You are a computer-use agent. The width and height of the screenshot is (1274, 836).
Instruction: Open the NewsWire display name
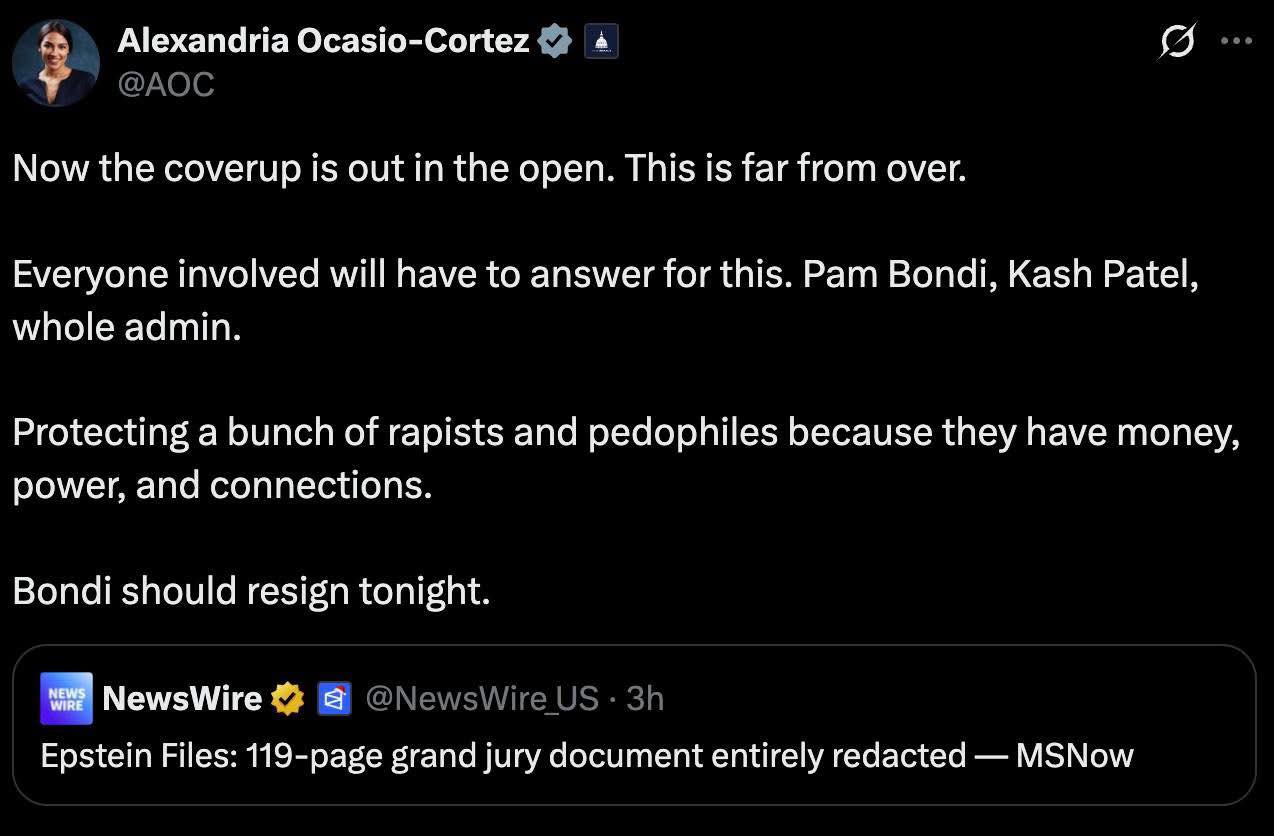click(x=182, y=698)
